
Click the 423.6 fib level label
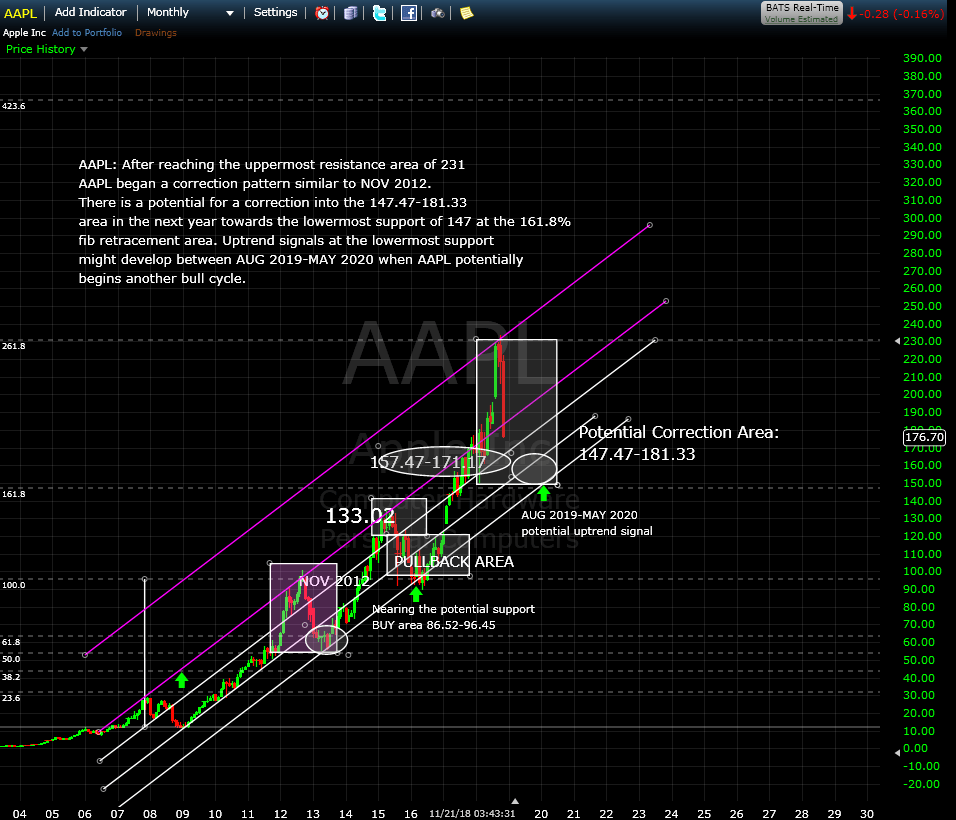click(x=13, y=106)
